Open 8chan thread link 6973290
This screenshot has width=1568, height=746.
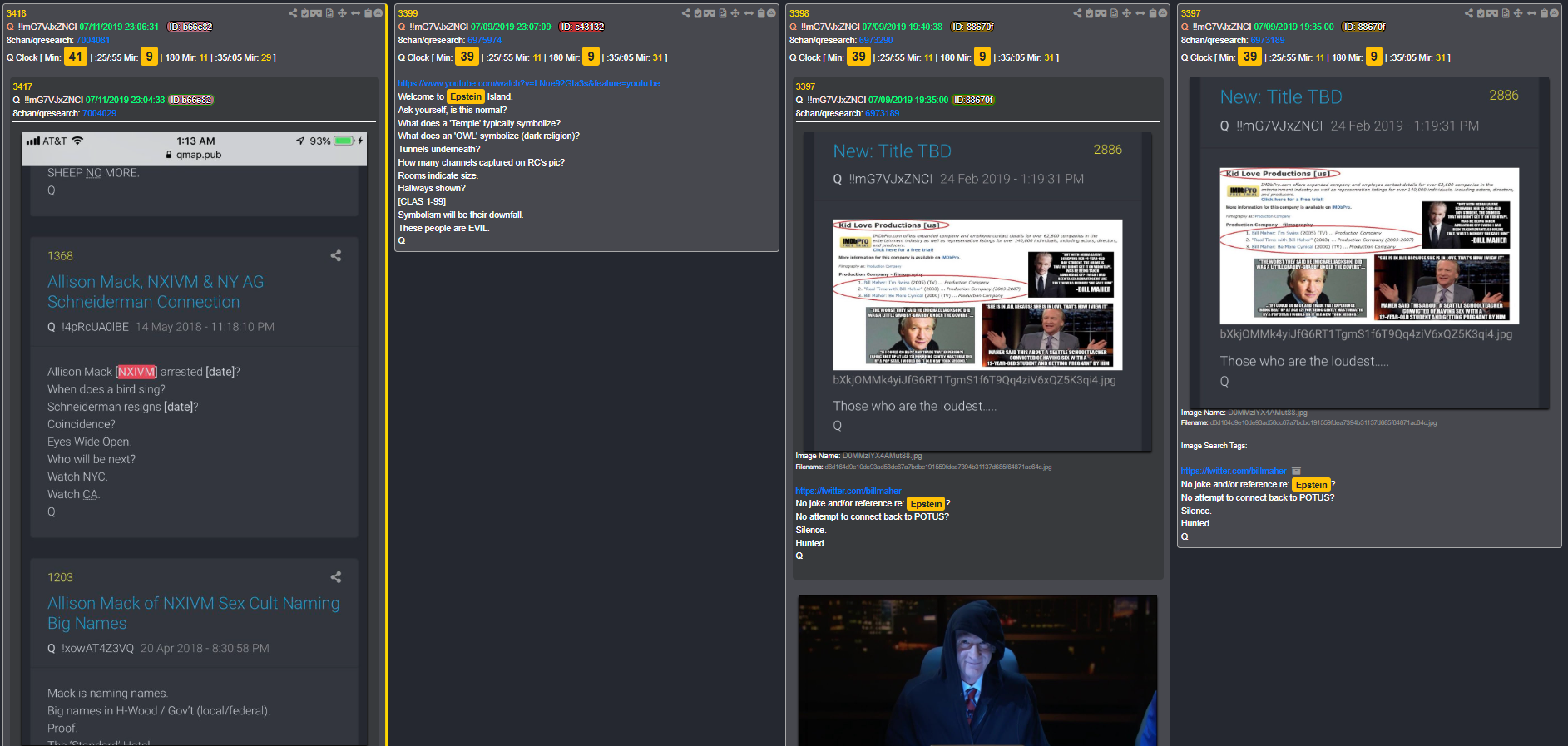pos(876,40)
